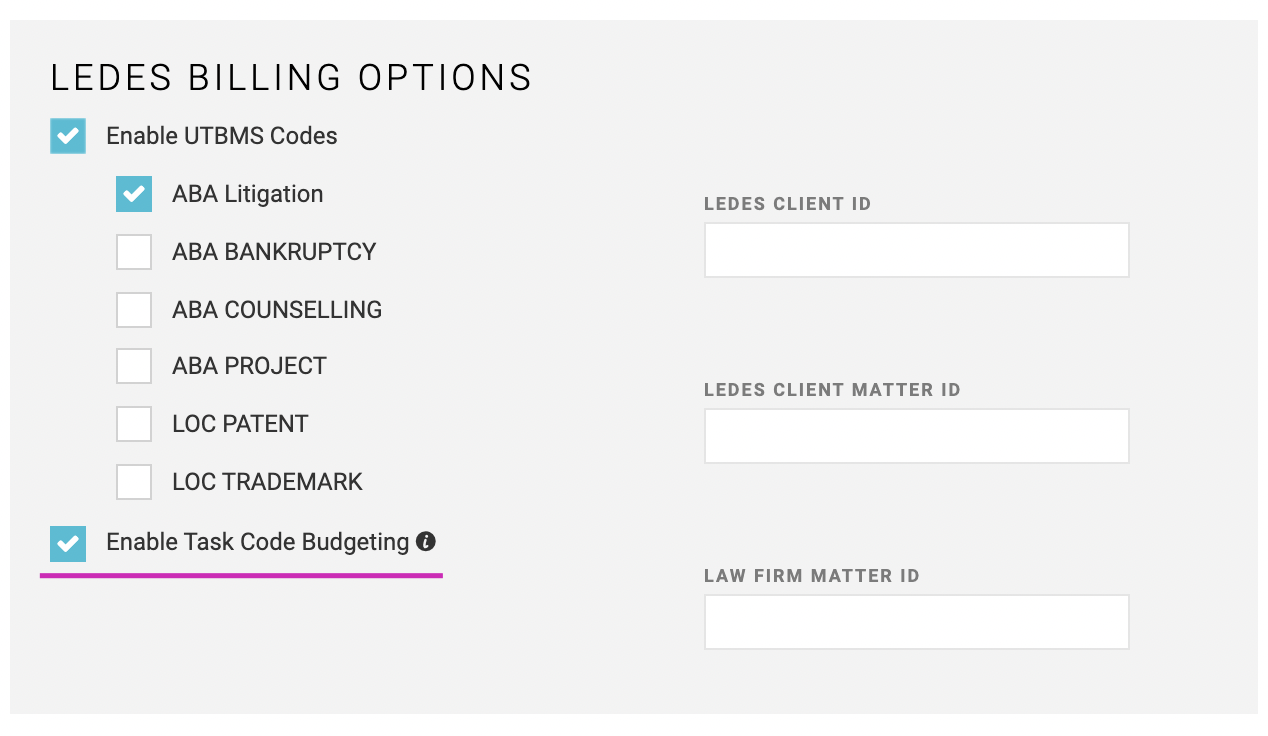Turn on the LOC TRADEMARK checkbox
The width and height of the screenshot is (1268, 736).
(x=134, y=482)
